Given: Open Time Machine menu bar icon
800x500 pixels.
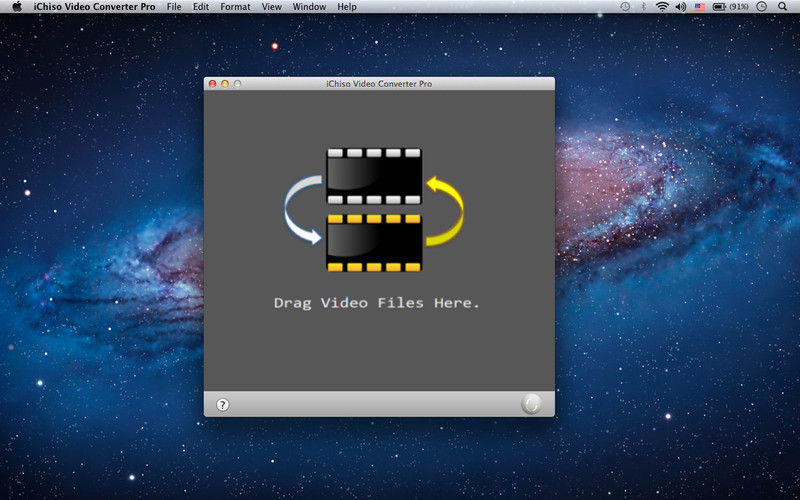Looking at the screenshot, I should [x=625, y=7].
